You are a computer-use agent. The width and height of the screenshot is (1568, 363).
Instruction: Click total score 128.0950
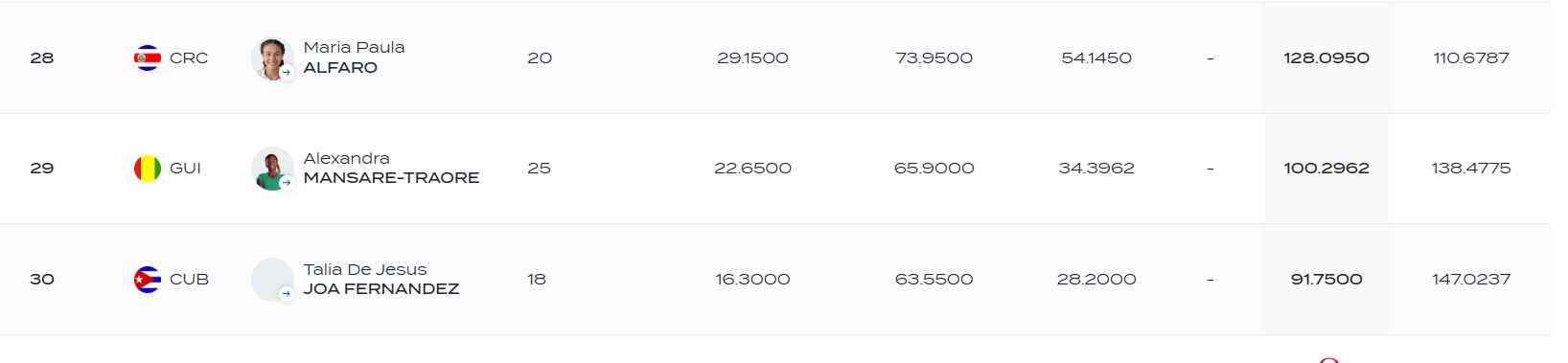(1326, 58)
